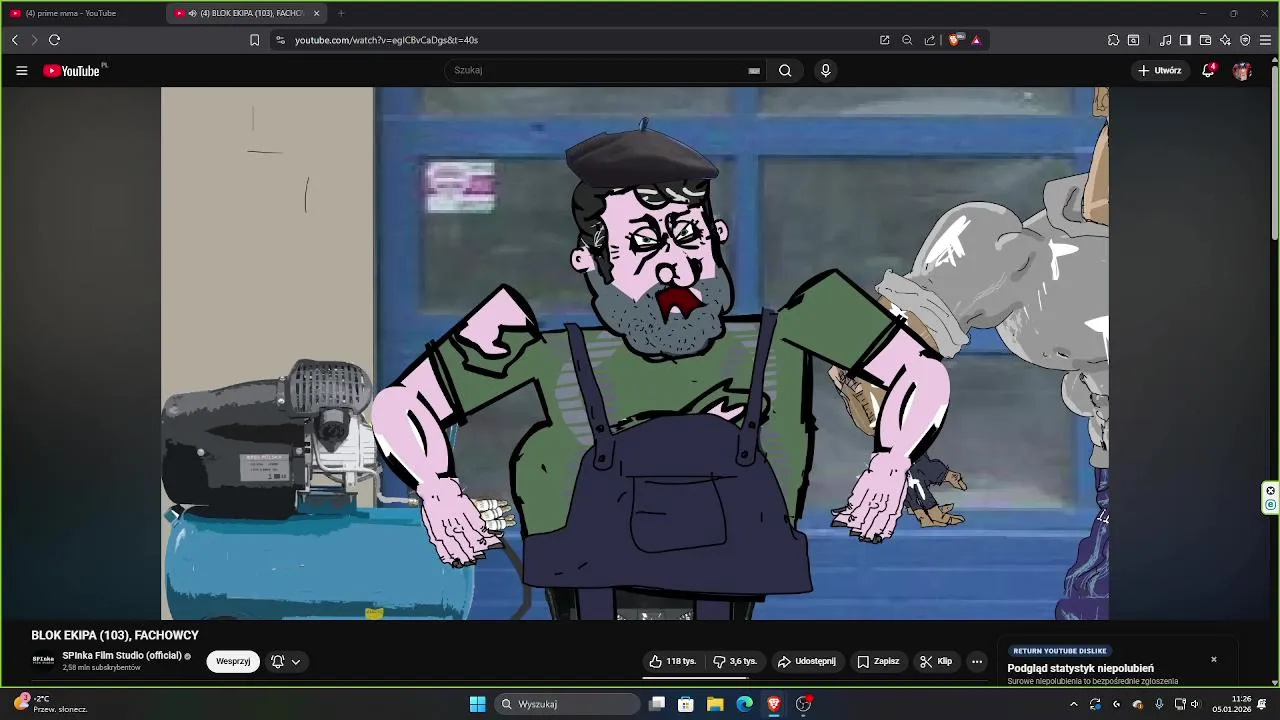Open the Brave Shields lion icon
1280x720 pixels.
[954, 40]
